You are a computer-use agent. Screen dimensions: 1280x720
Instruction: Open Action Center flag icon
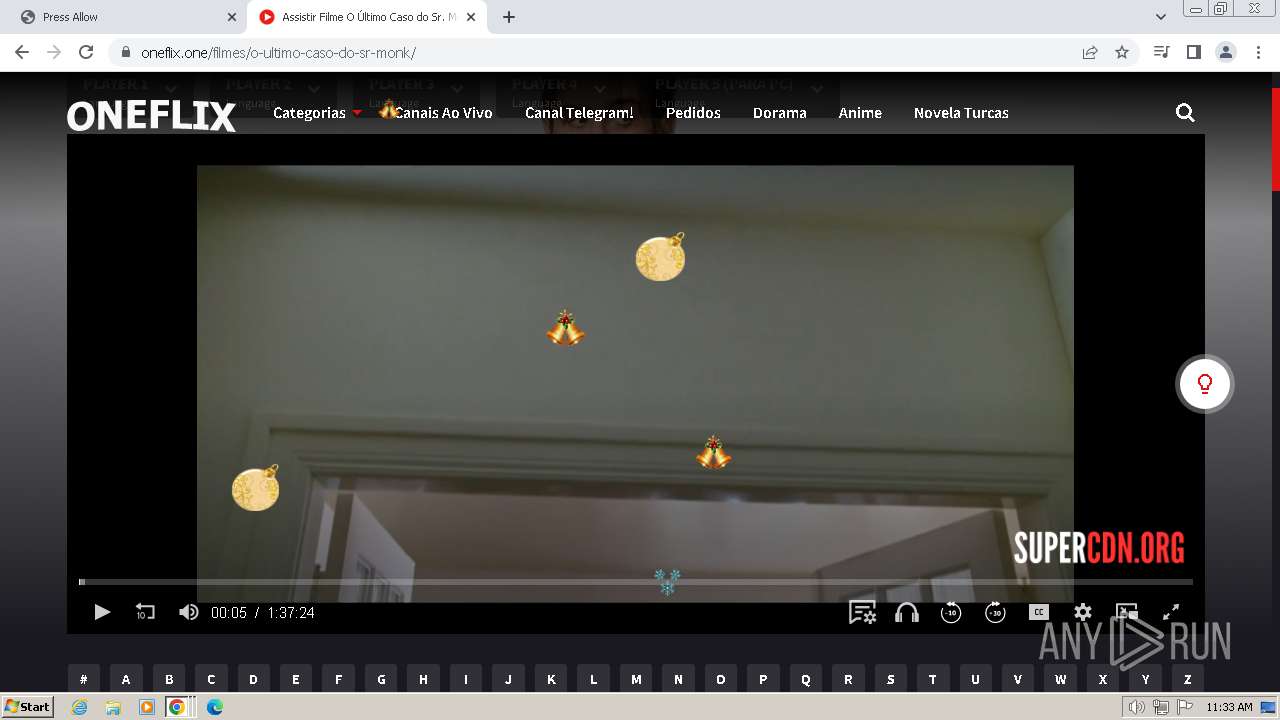[1184, 707]
